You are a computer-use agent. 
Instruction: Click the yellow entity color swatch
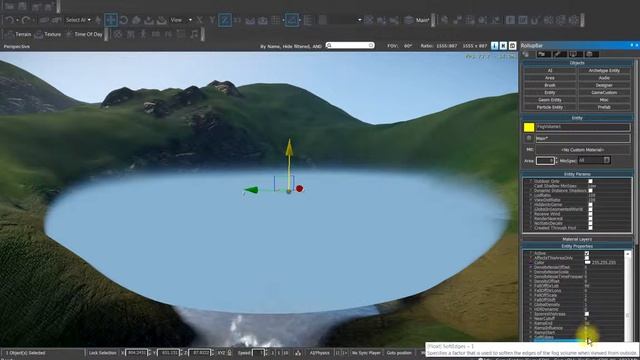click(529, 127)
